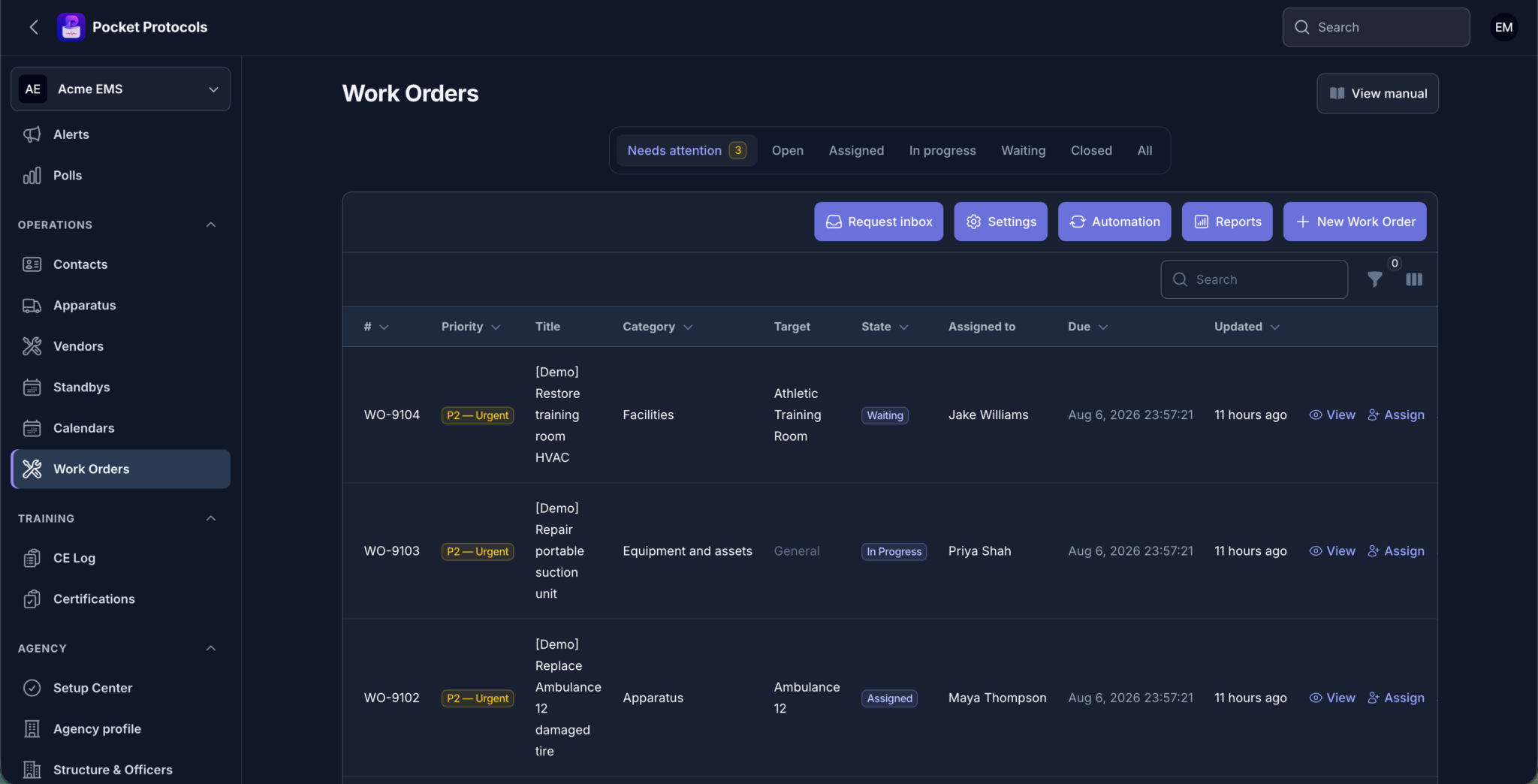Image resolution: width=1538 pixels, height=784 pixels.
Task: Sort by the Due column
Action: (1087, 327)
